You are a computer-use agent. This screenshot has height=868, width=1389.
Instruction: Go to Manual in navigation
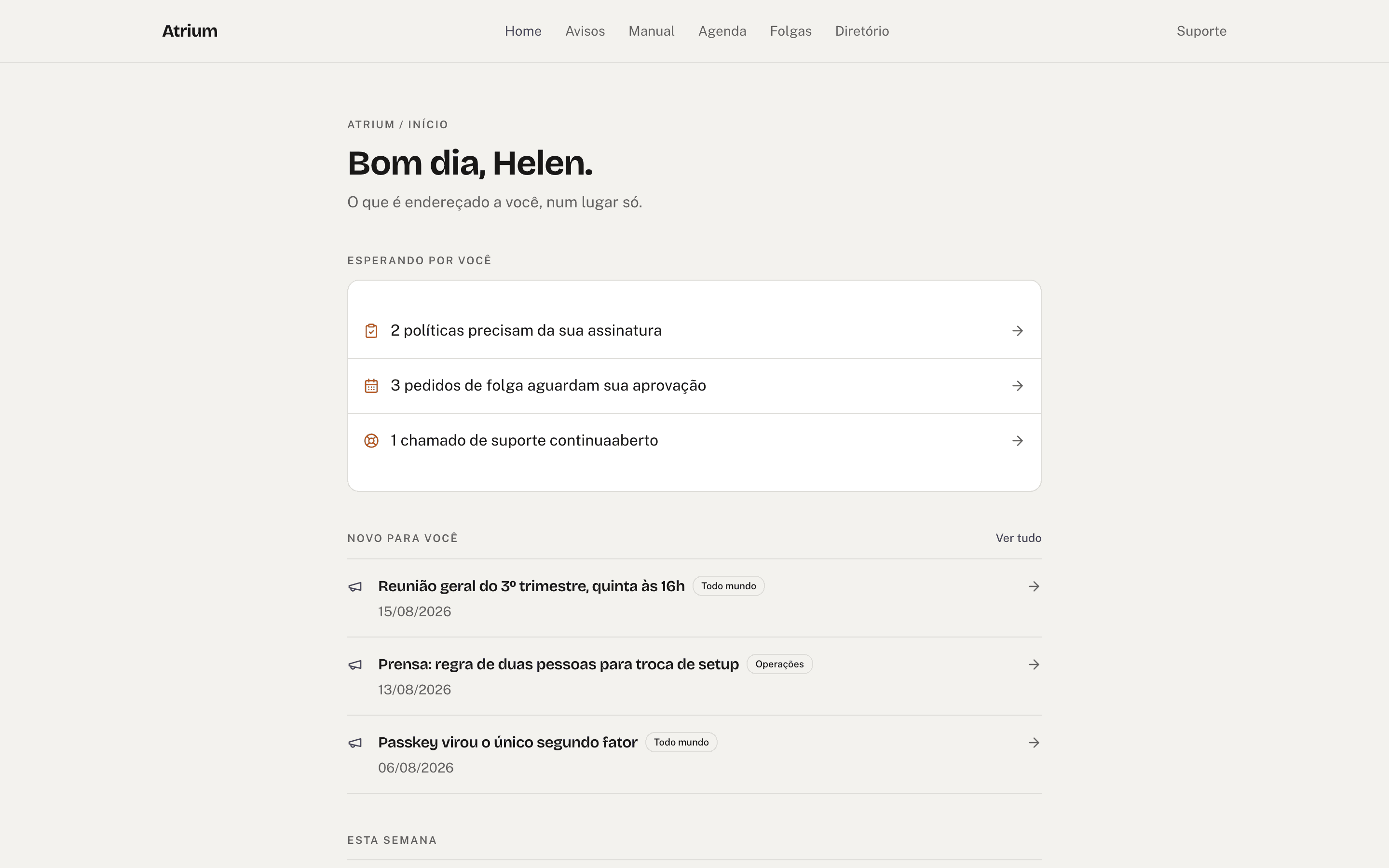pyautogui.click(x=652, y=31)
